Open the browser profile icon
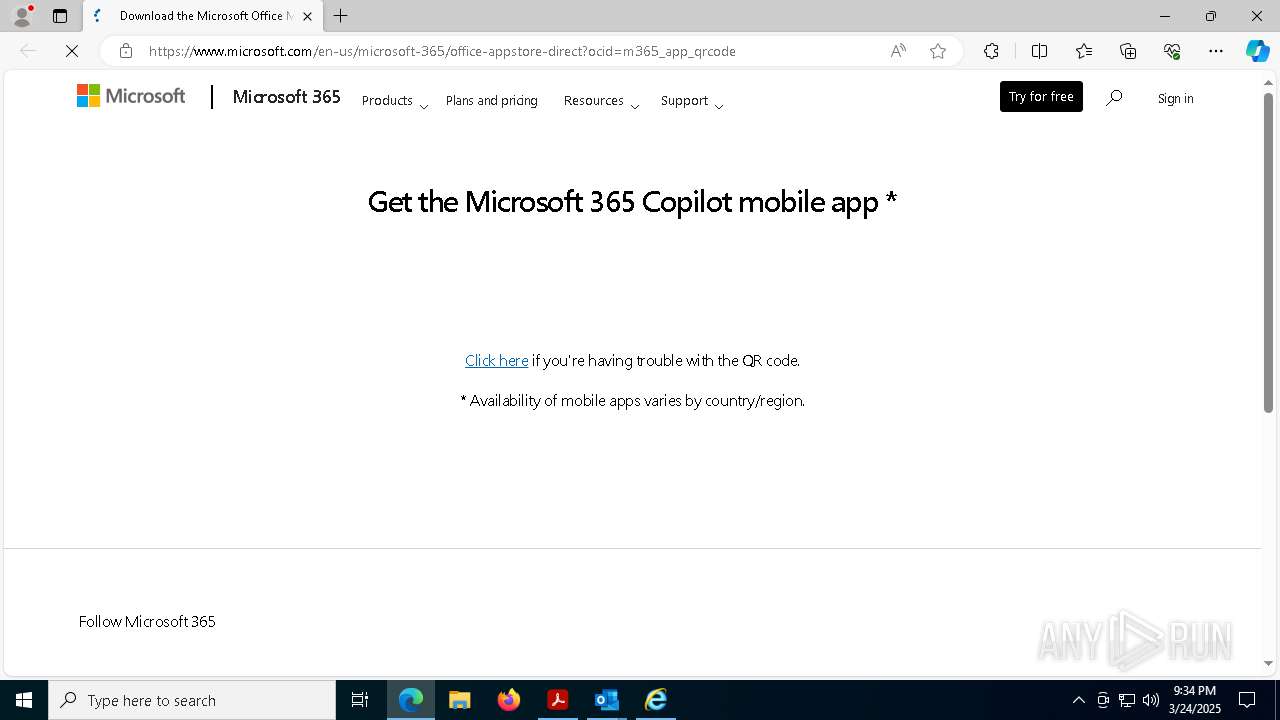 pyautogui.click(x=22, y=16)
